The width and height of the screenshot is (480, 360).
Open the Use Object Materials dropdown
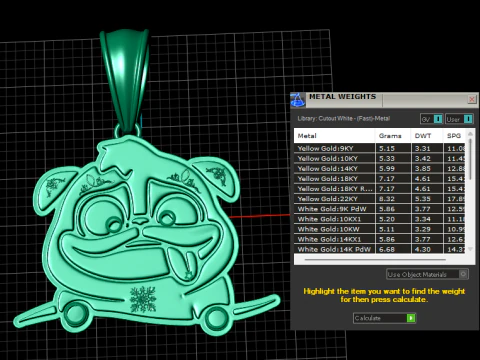tap(427, 274)
